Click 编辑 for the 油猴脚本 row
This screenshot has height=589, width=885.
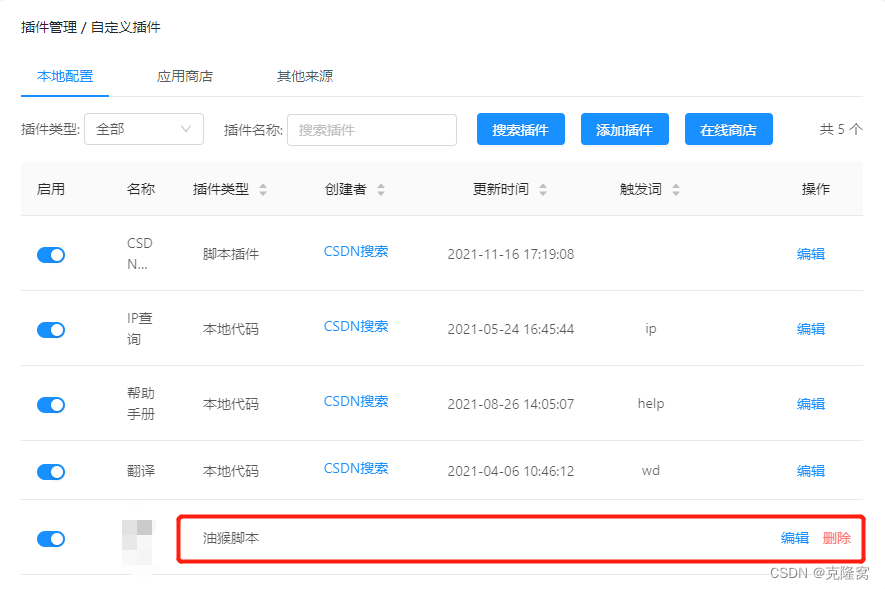(795, 538)
